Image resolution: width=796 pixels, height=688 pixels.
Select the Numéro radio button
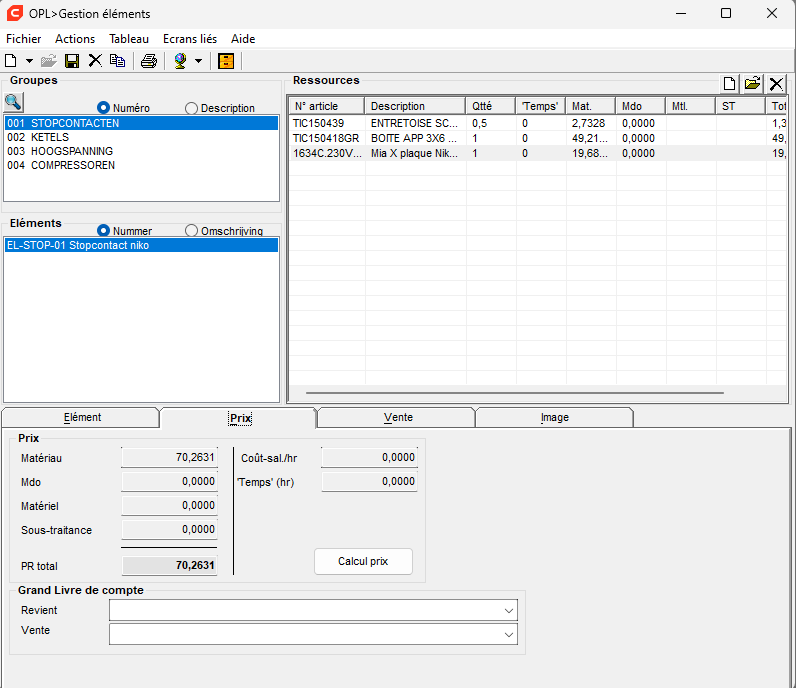tap(103, 108)
